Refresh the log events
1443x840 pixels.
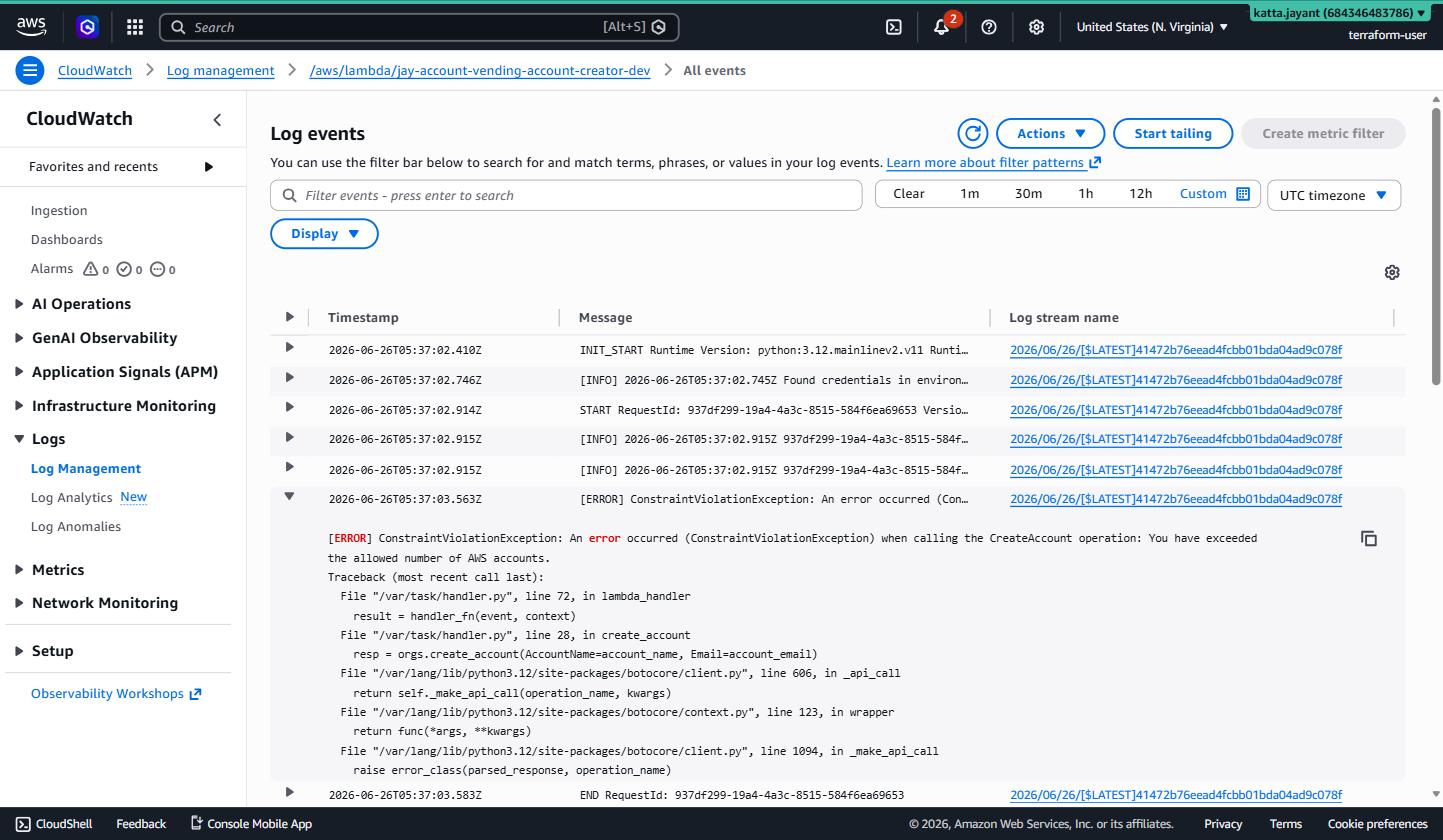(x=972, y=133)
